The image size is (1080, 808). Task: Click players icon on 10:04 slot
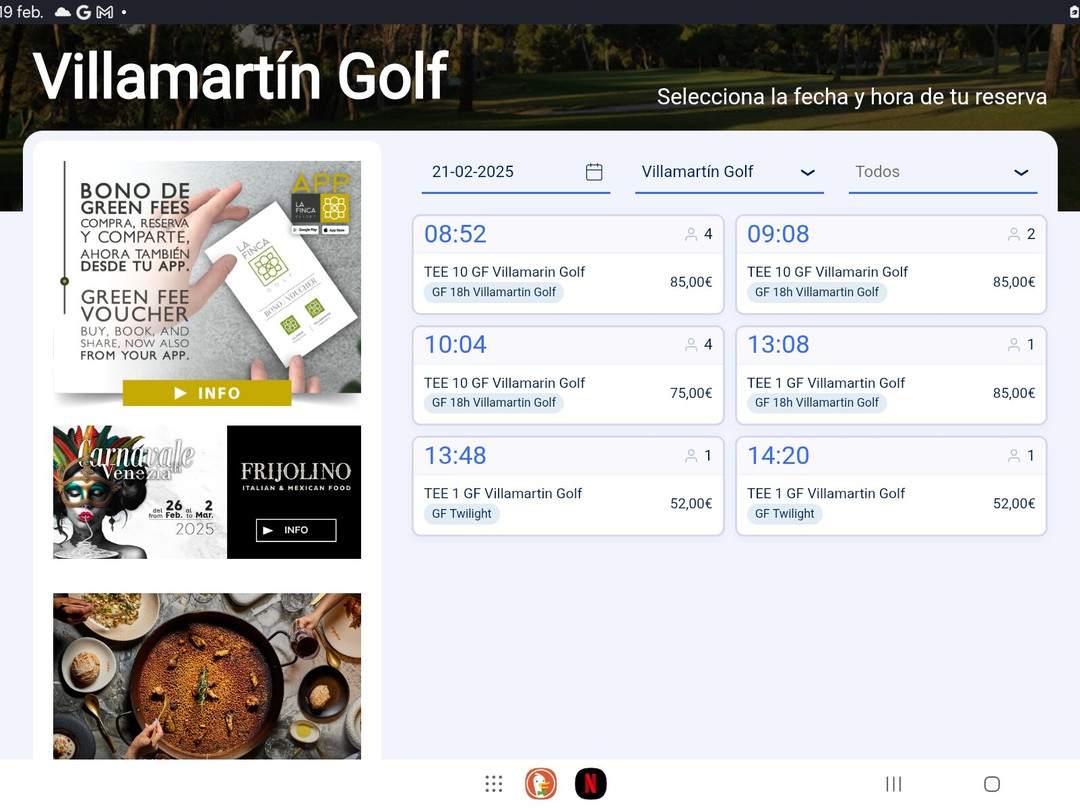(691, 344)
